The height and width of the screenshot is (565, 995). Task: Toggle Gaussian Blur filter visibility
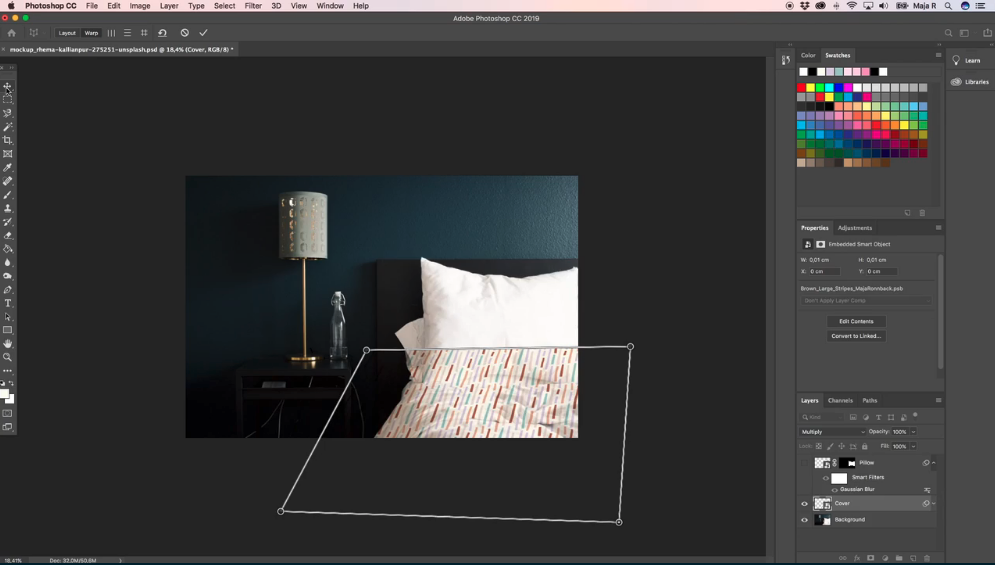834,490
